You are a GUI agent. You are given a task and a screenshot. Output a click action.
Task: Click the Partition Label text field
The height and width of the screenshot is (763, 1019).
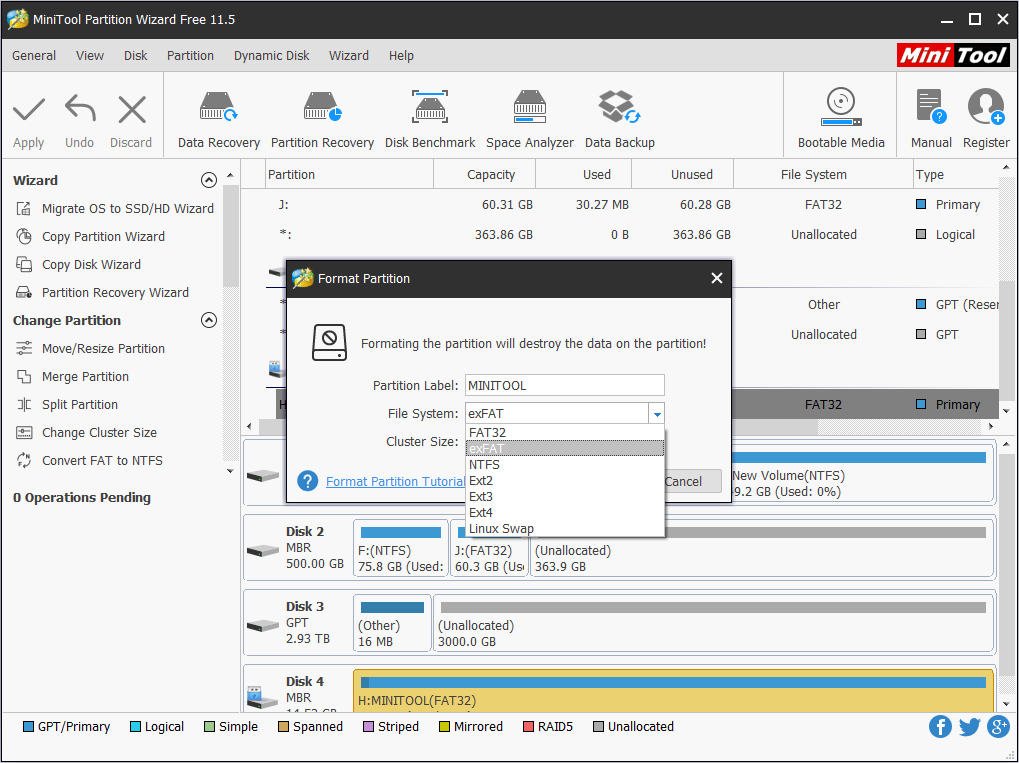tap(564, 386)
